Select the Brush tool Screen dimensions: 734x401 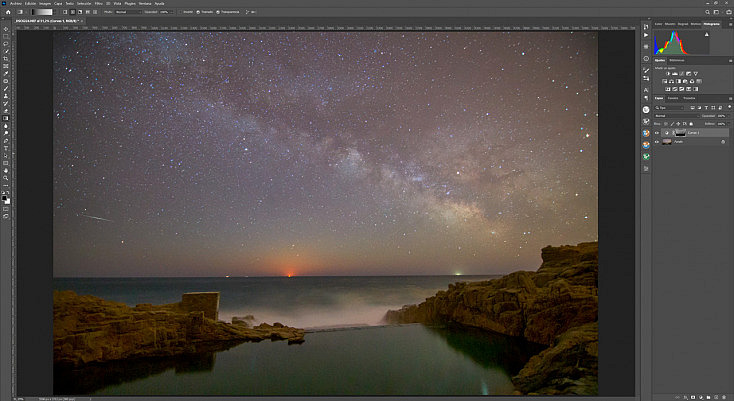6,88
